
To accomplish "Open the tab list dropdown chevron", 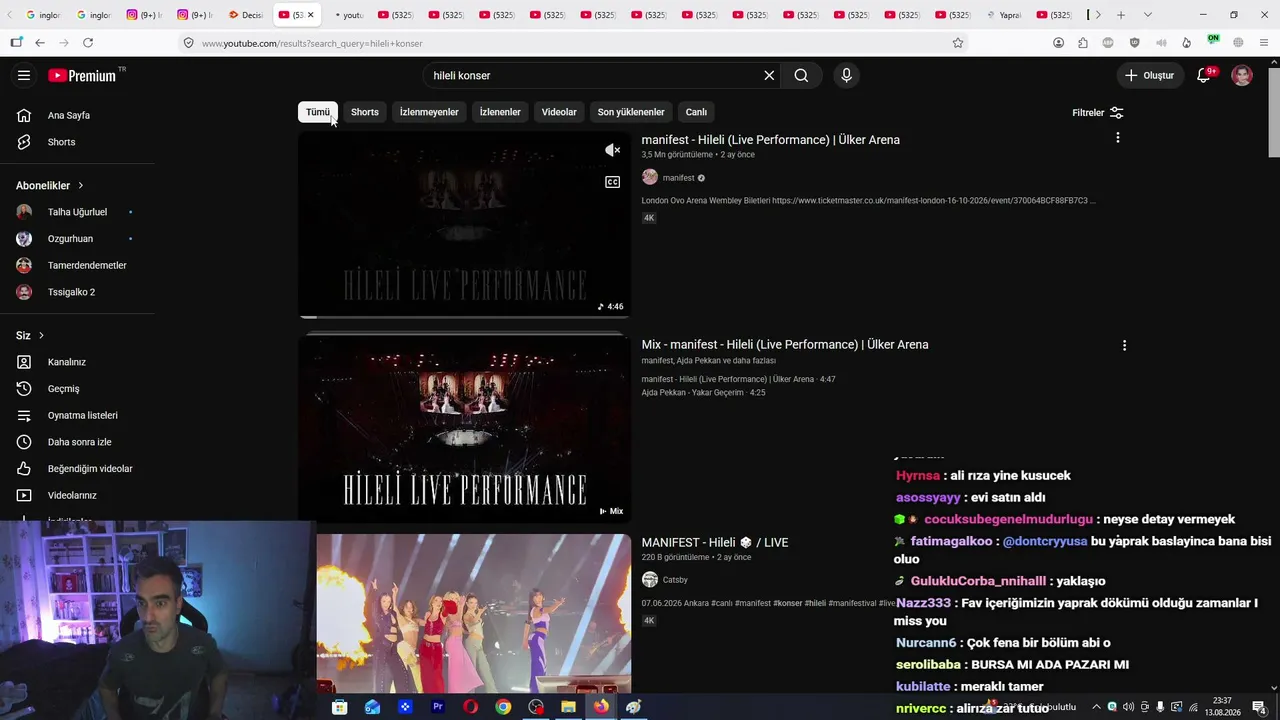I will [x=1148, y=15].
